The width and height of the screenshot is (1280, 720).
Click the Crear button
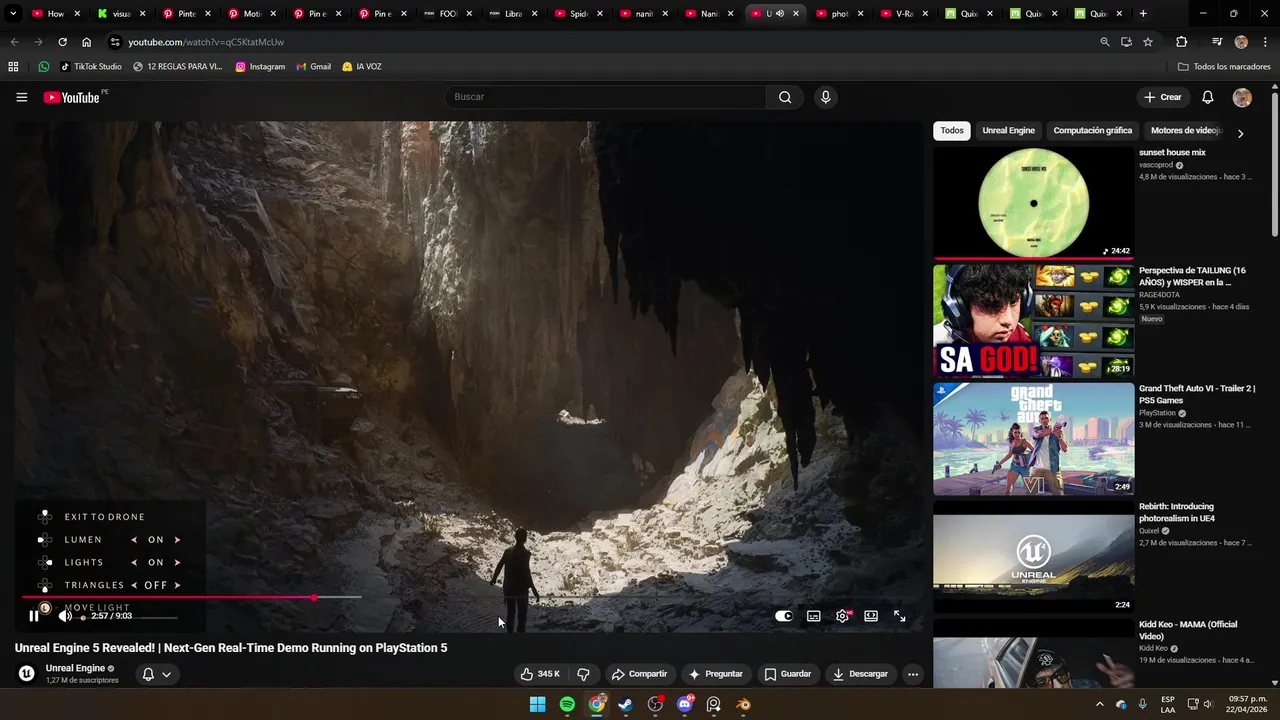[x=1163, y=97]
